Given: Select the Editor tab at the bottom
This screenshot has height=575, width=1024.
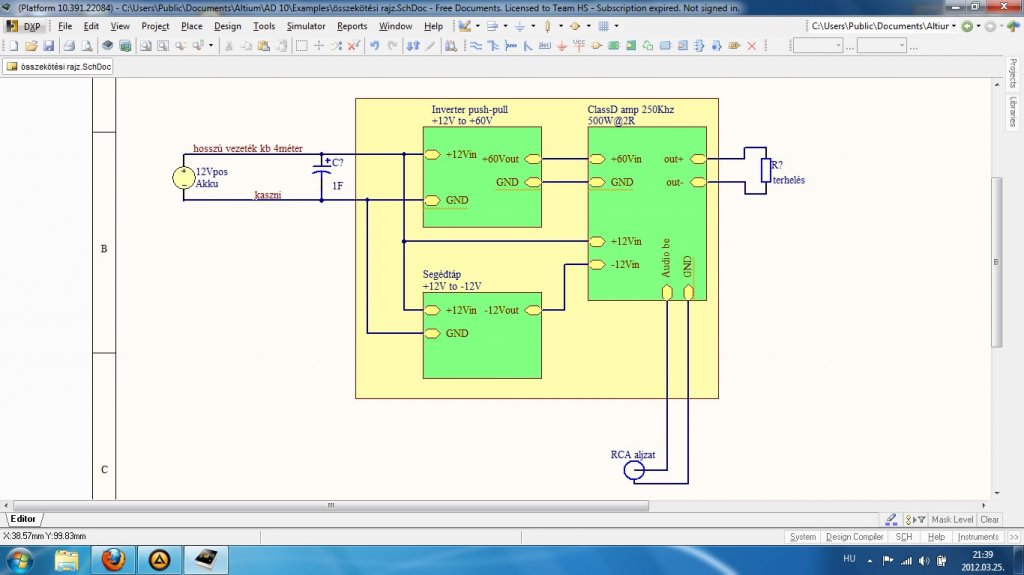Looking at the screenshot, I should tap(23, 519).
